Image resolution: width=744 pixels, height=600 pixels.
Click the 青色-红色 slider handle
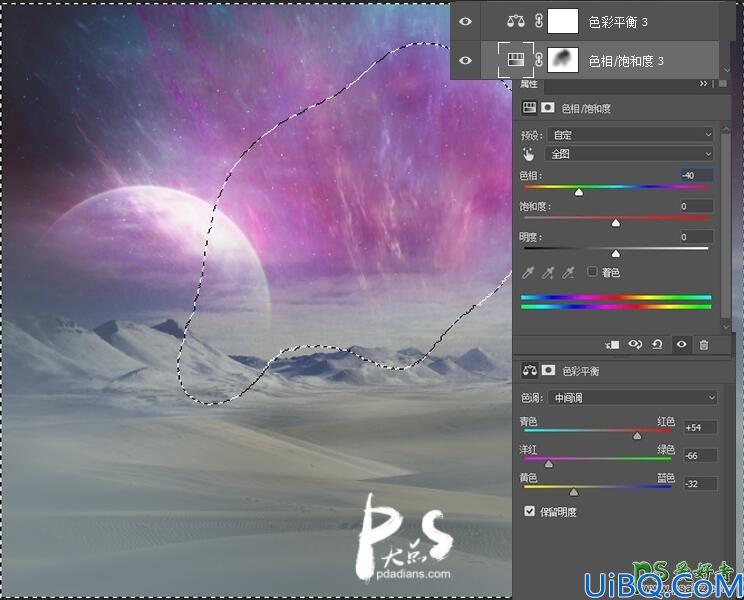point(637,435)
